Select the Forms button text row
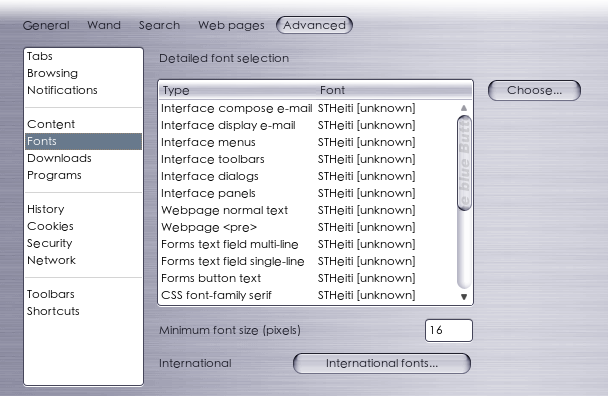Viewport: 608px width, 396px height. pos(308,278)
